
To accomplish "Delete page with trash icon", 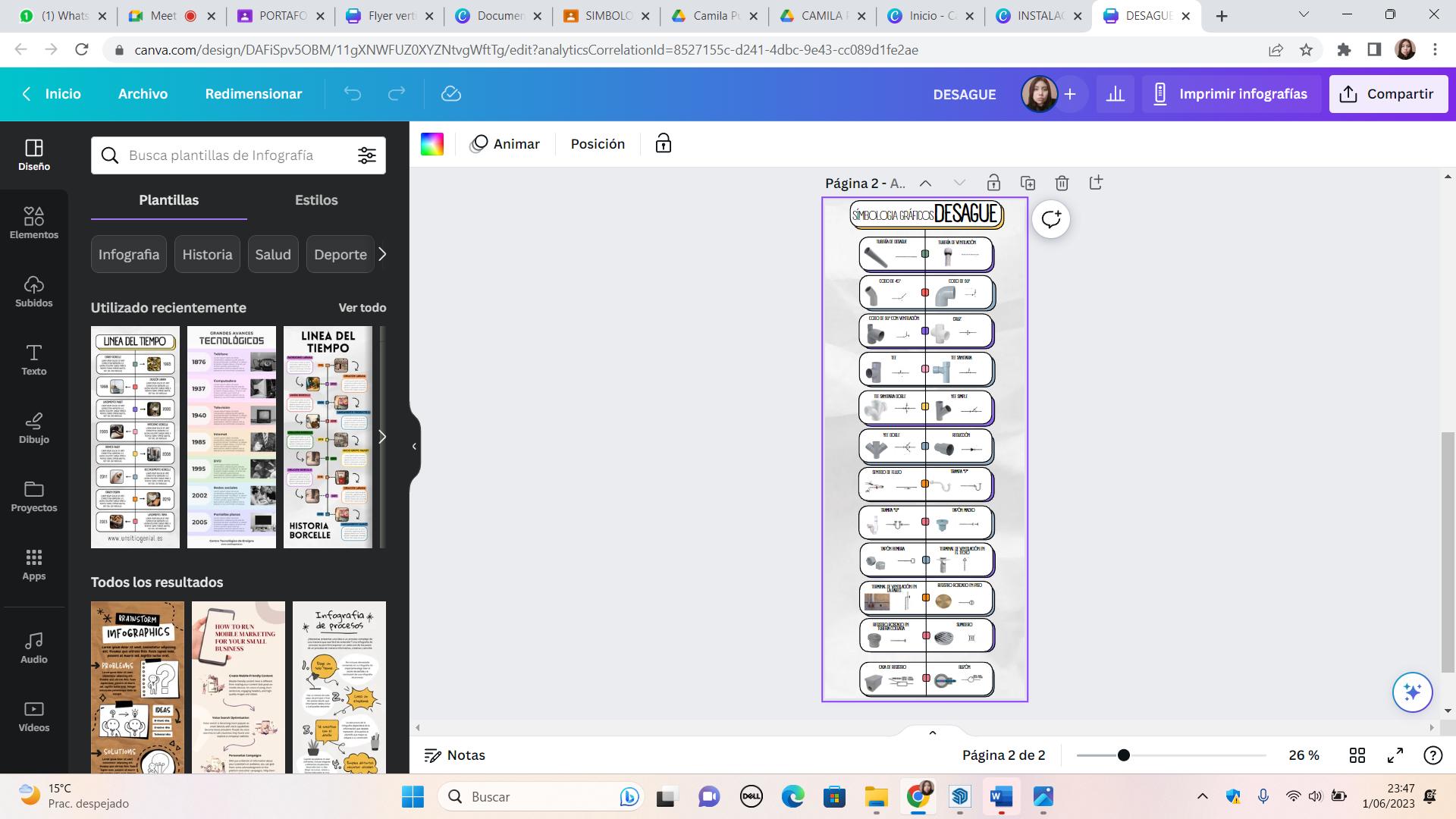I will 1062,183.
